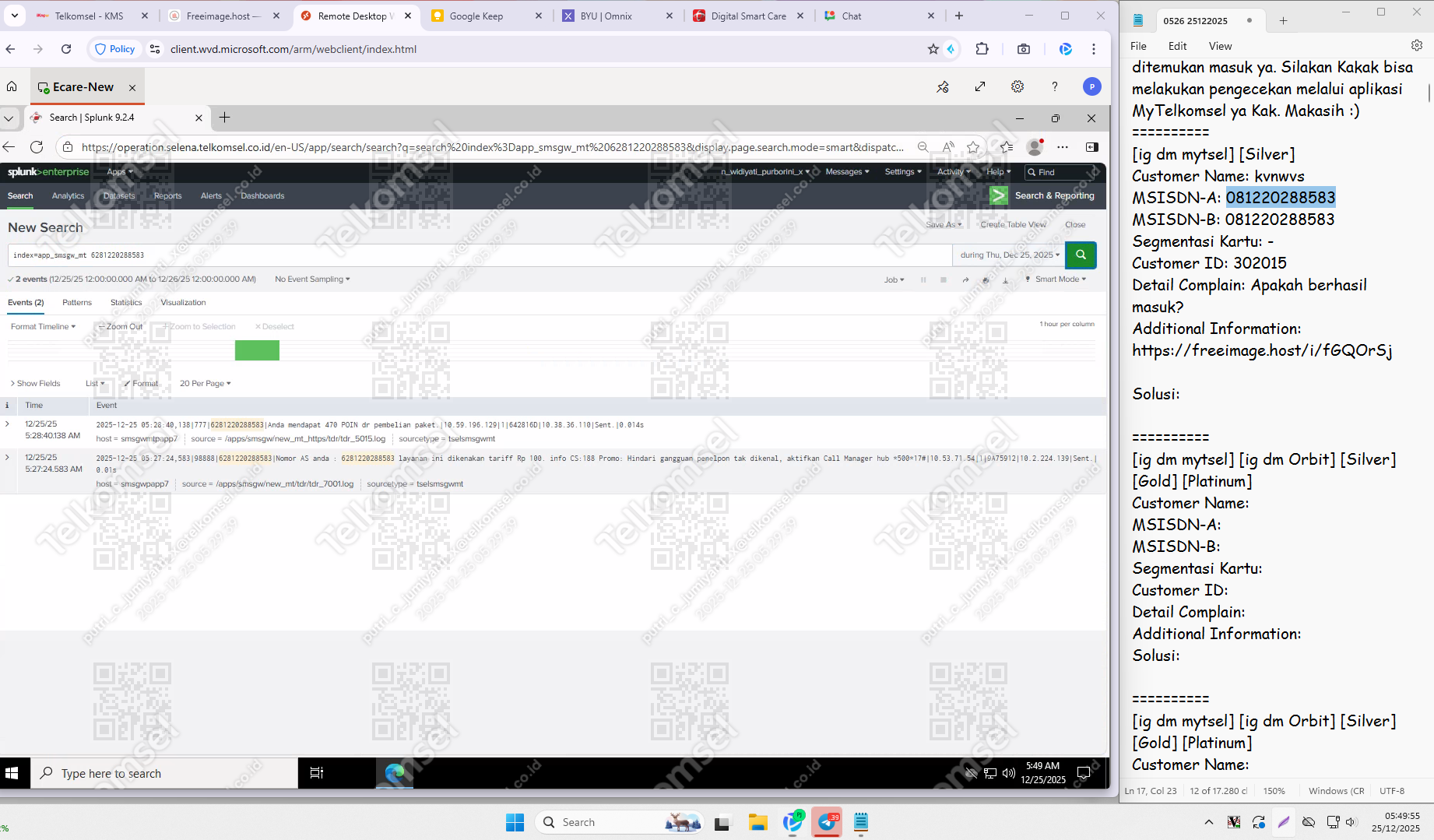Click the Remote Desktop home icon
This screenshot has height=840, width=1434.
tap(12, 86)
